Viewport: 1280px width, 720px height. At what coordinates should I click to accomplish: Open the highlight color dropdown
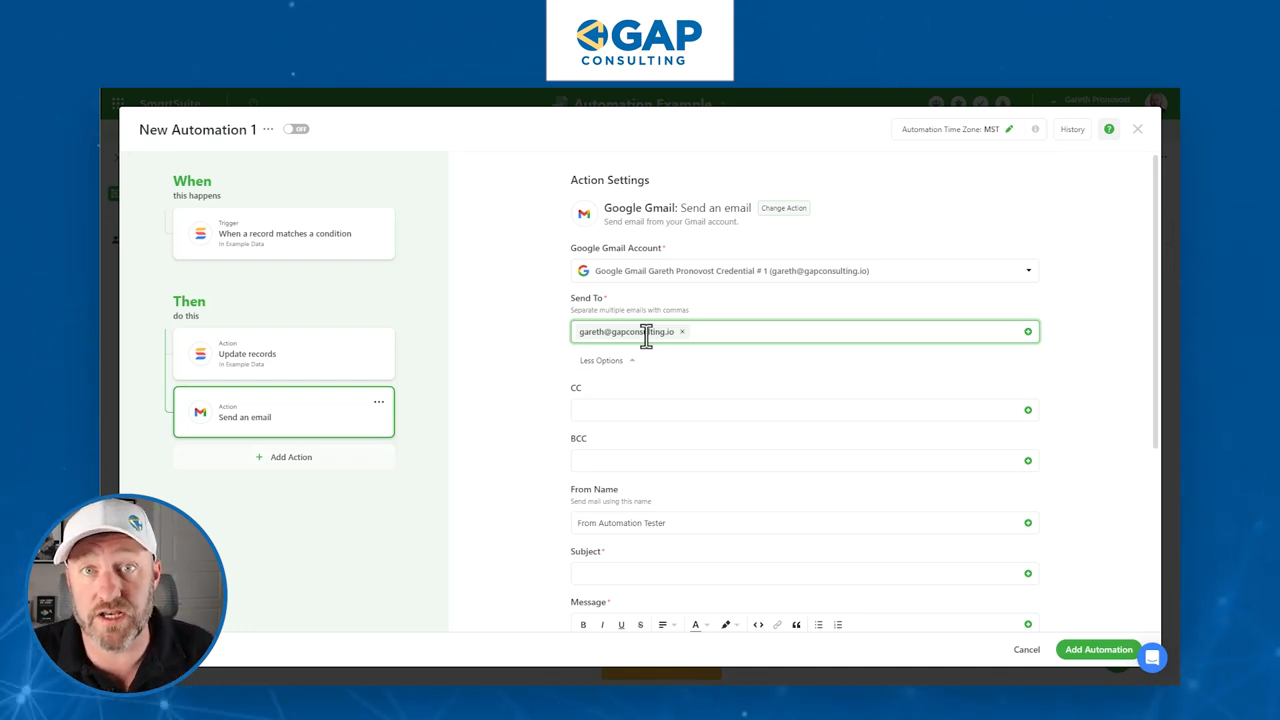point(730,625)
